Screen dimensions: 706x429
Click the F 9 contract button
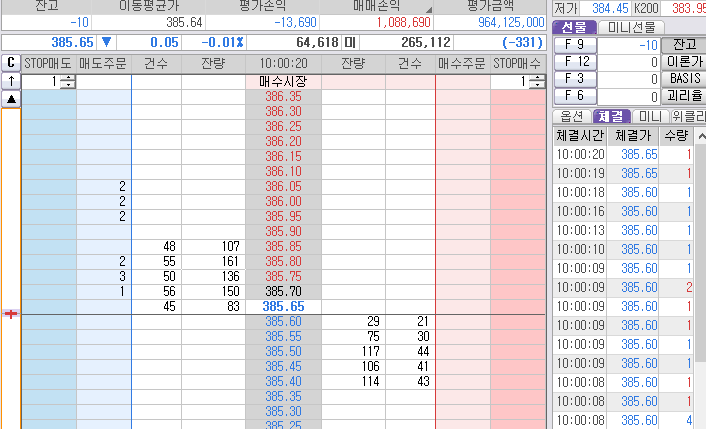[x=575, y=45]
